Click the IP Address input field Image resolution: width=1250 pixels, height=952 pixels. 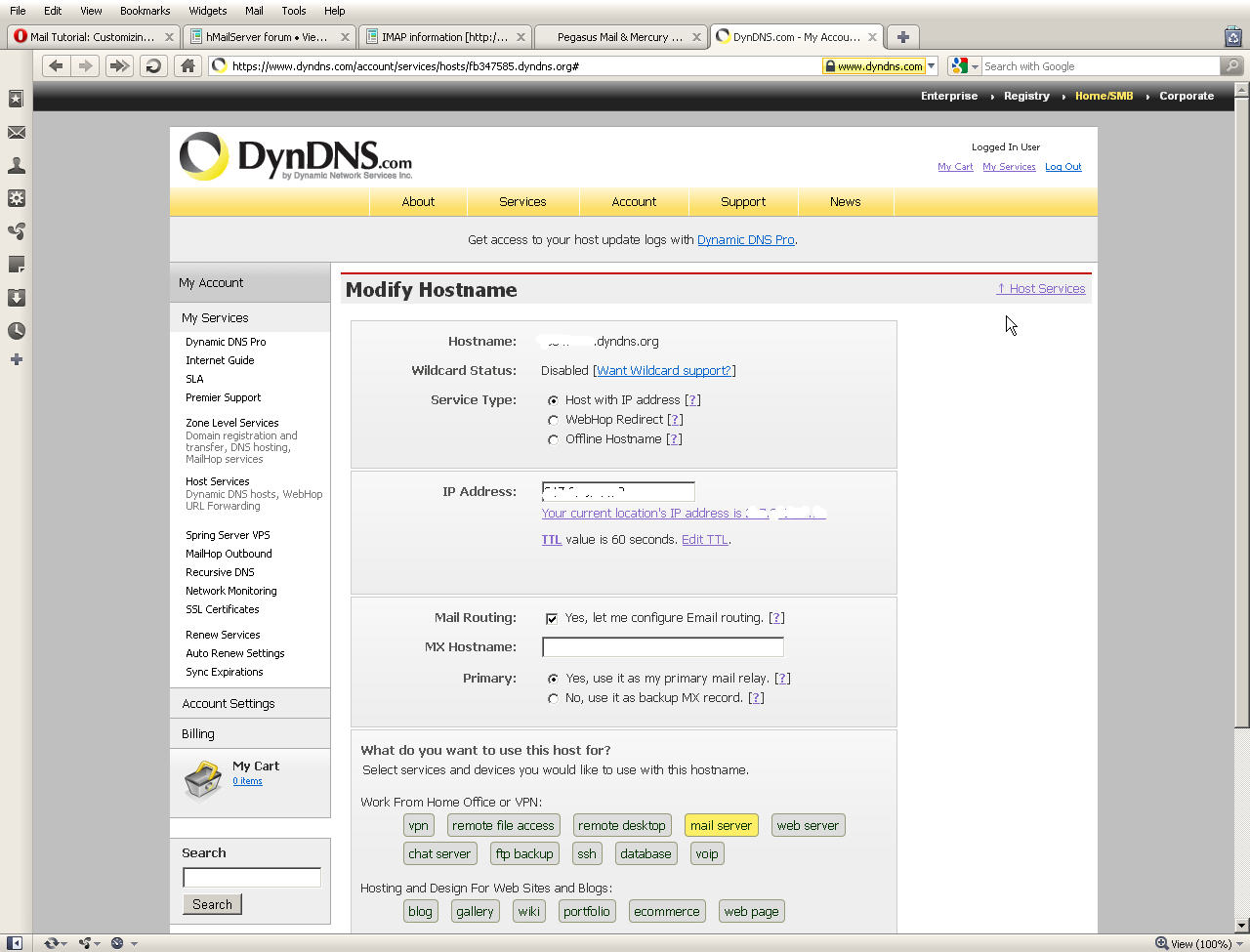point(618,491)
